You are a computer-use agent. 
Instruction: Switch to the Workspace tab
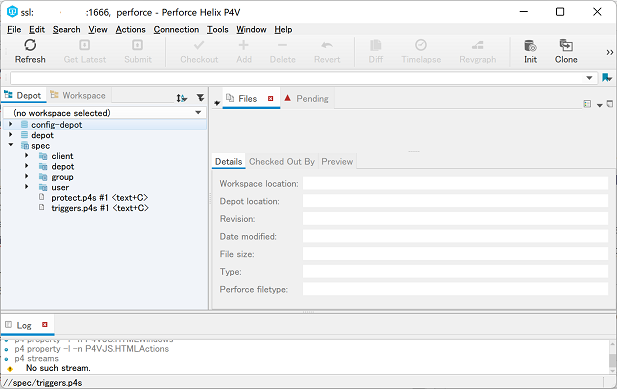(x=78, y=96)
